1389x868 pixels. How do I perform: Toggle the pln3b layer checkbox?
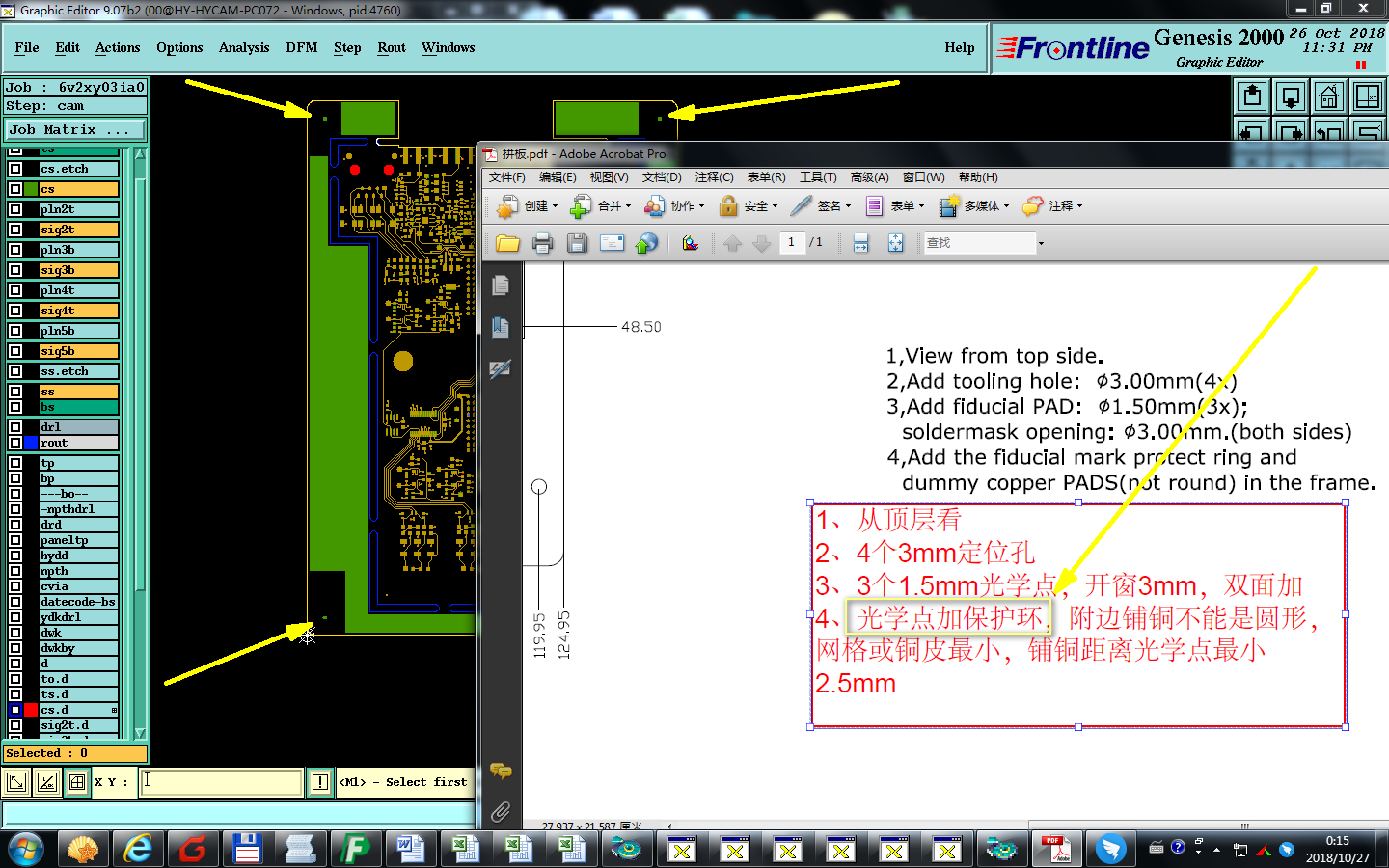point(15,250)
